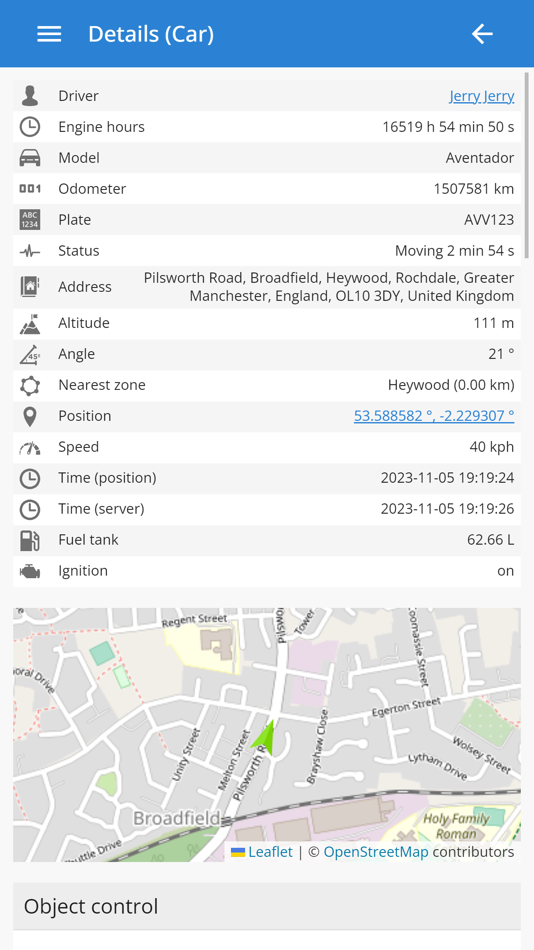Click the Fuel tank label
Screen dimensions: 534x950
click(x=88, y=539)
